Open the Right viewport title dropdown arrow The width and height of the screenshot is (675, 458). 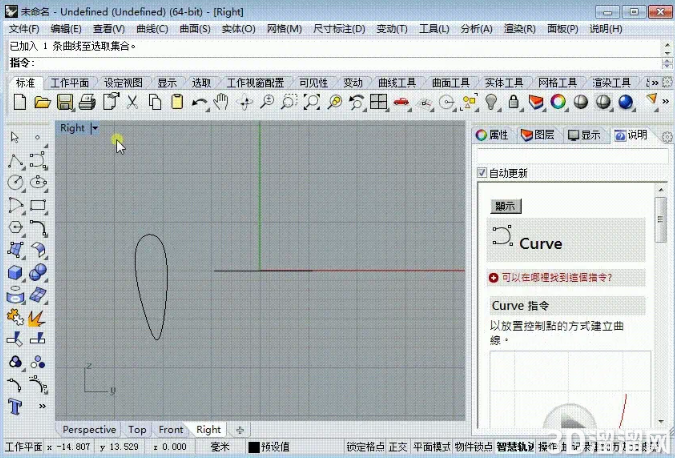pos(95,128)
